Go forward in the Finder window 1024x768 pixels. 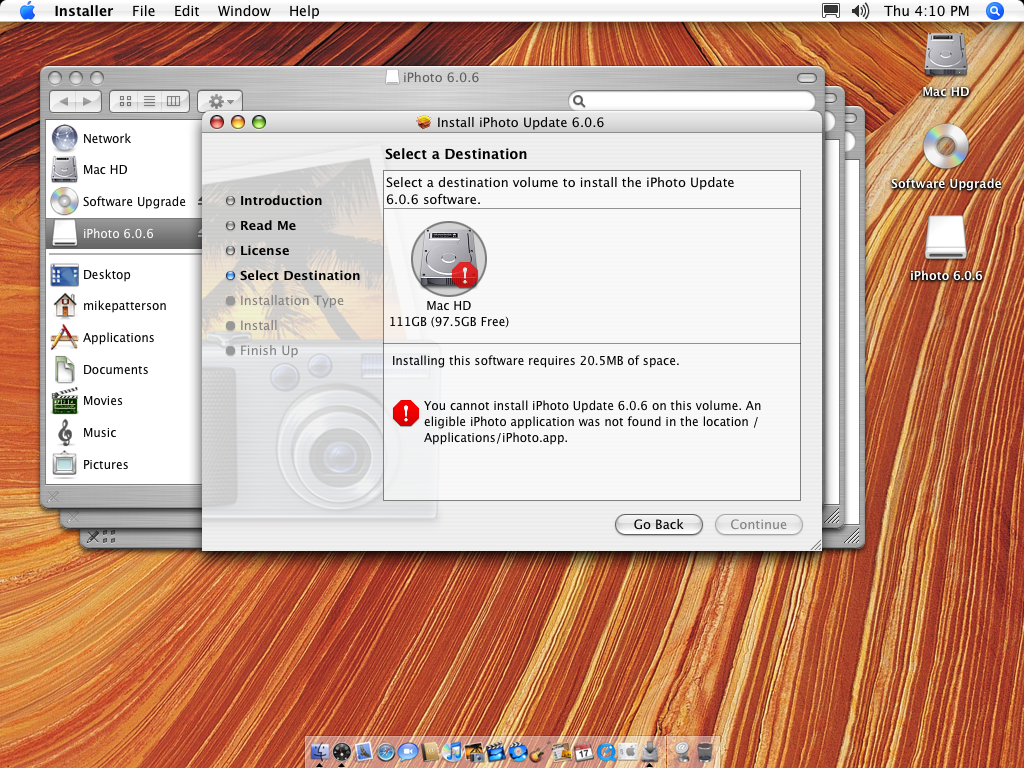88,101
